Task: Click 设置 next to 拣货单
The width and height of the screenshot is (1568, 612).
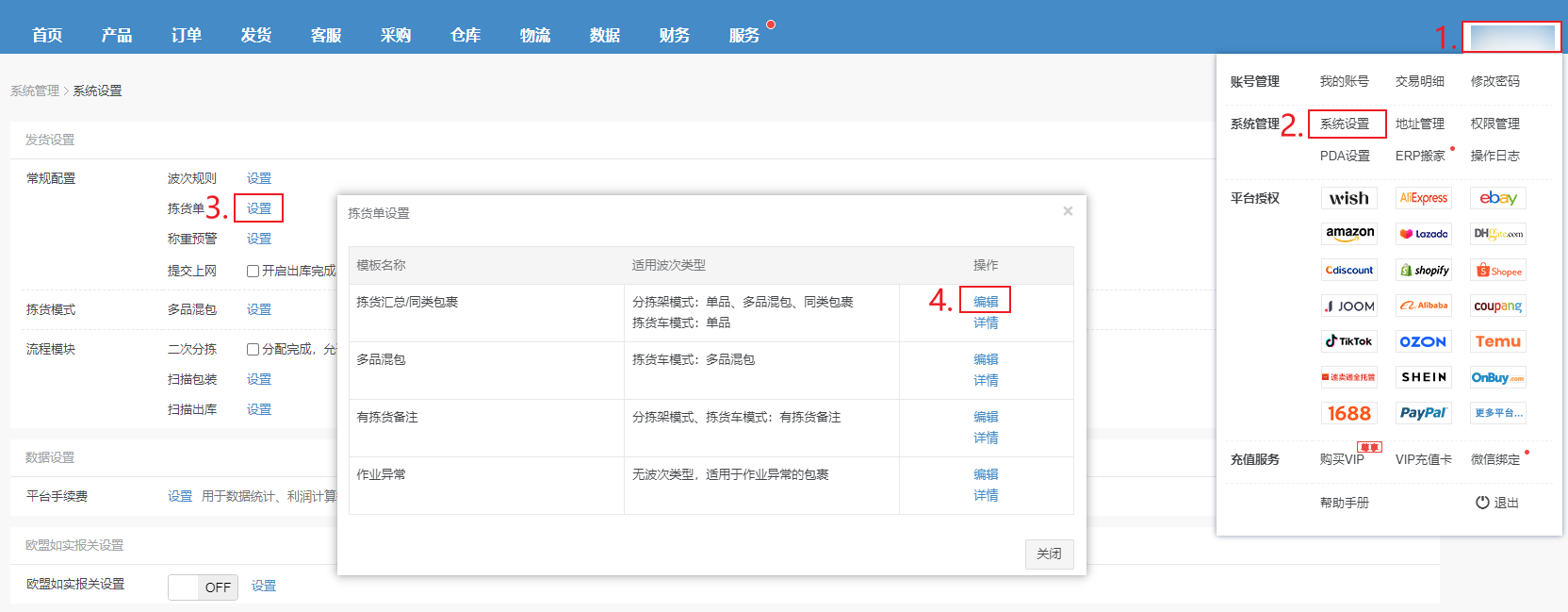Action: point(259,208)
